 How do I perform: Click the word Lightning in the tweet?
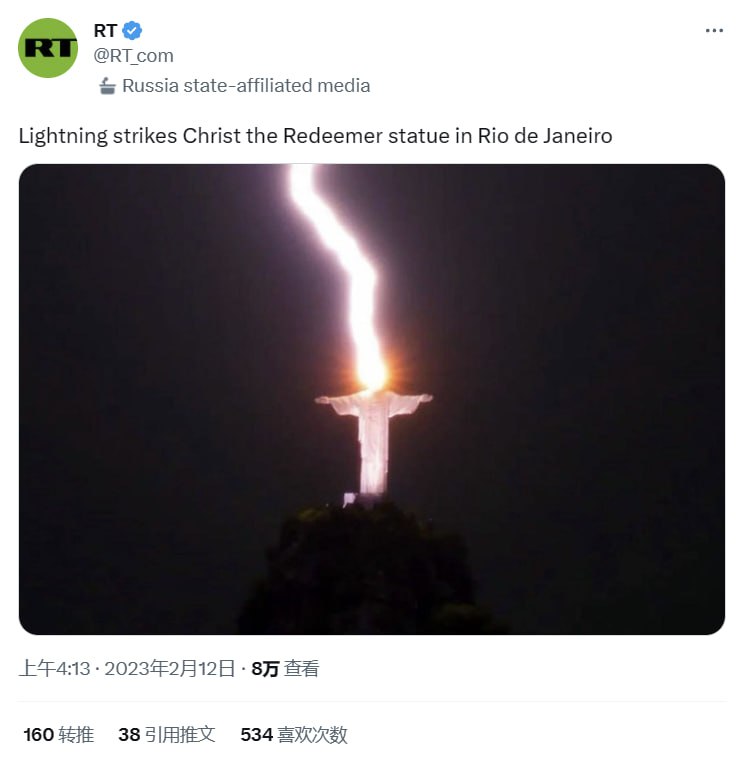tap(63, 136)
